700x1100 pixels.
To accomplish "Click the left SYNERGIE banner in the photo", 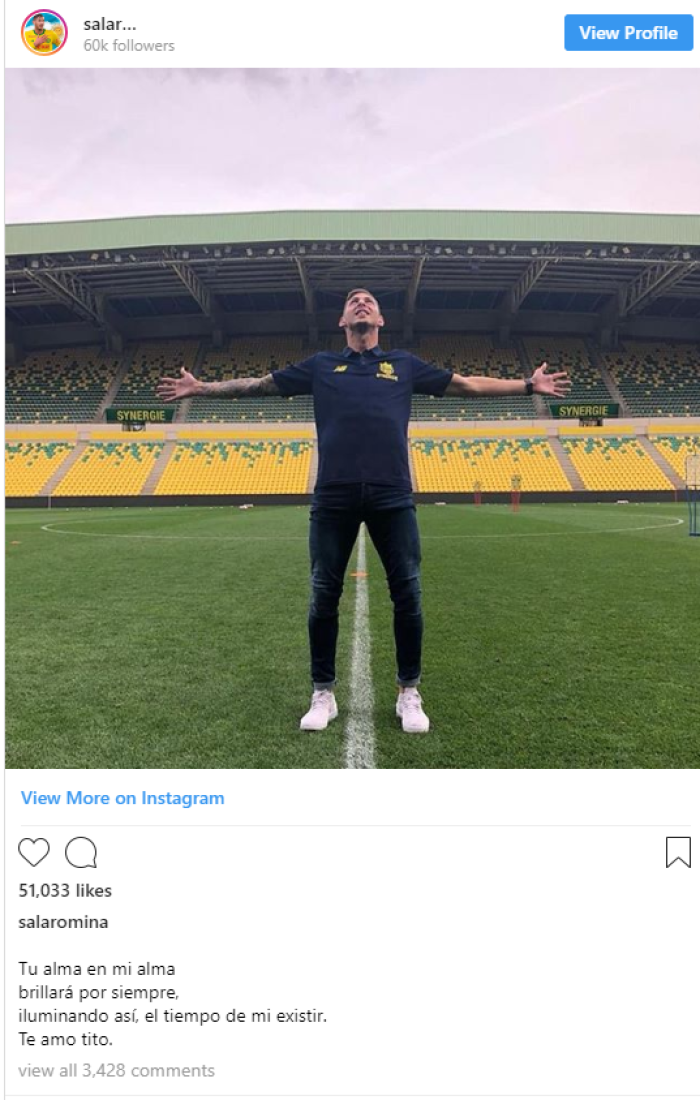I will 140,414.
